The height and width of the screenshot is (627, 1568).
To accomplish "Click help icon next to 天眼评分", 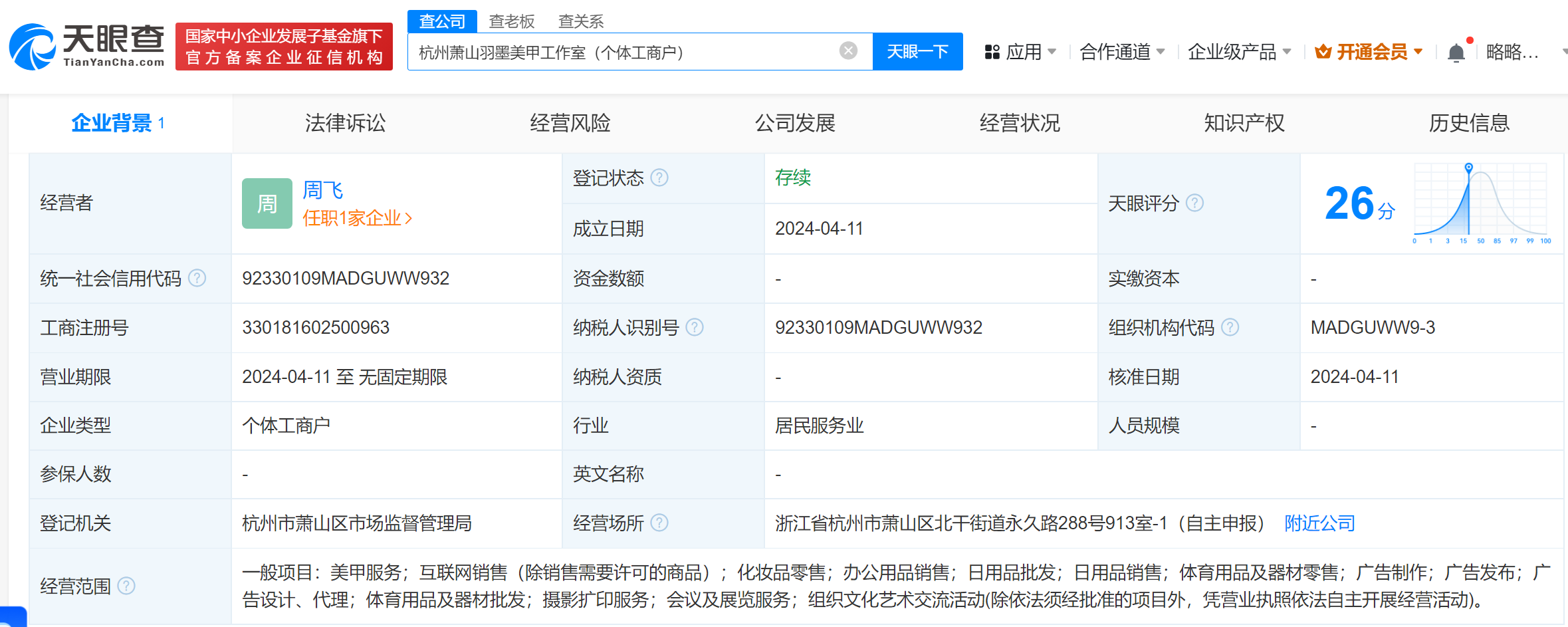I will (x=1194, y=203).
